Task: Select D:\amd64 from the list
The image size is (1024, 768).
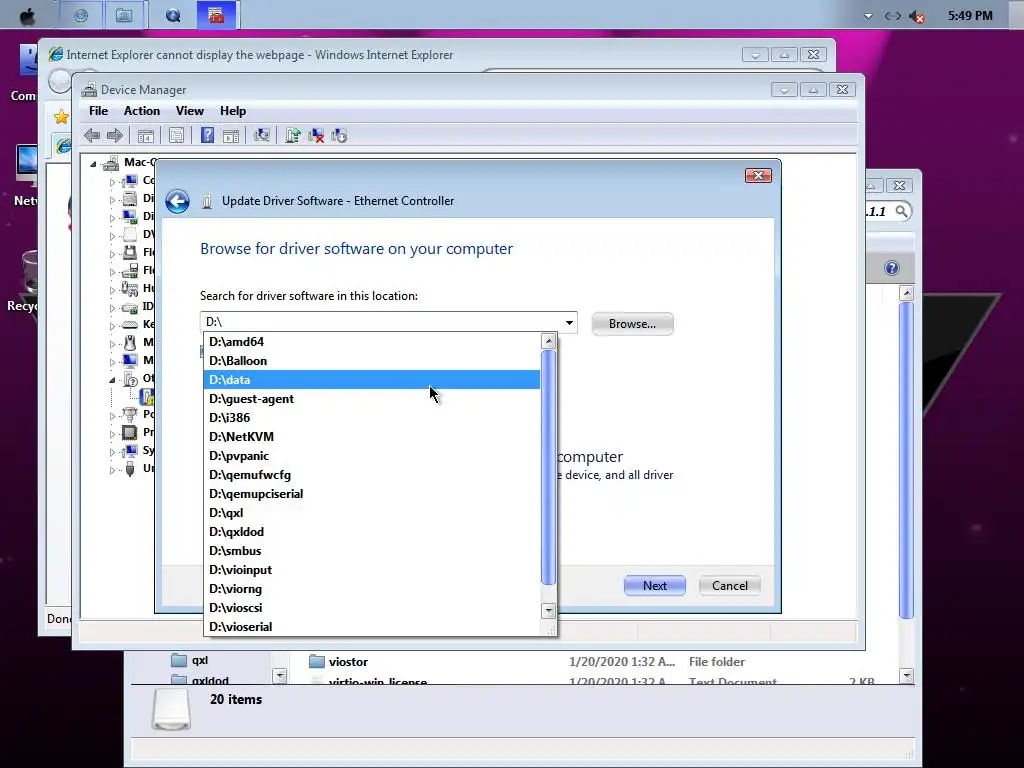Action: pos(372,342)
